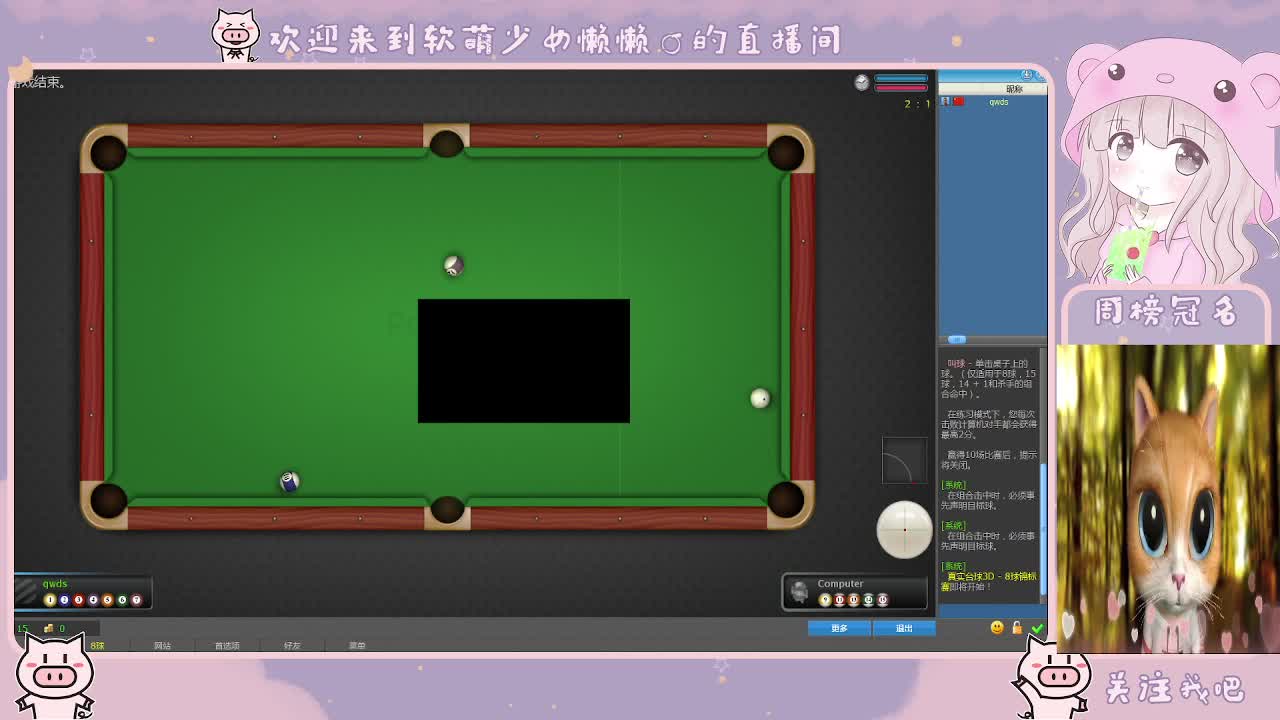Image resolution: width=1280 pixels, height=720 pixels.
Task: Select player qwds in the nickname list
Action: click(x=999, y=102)
